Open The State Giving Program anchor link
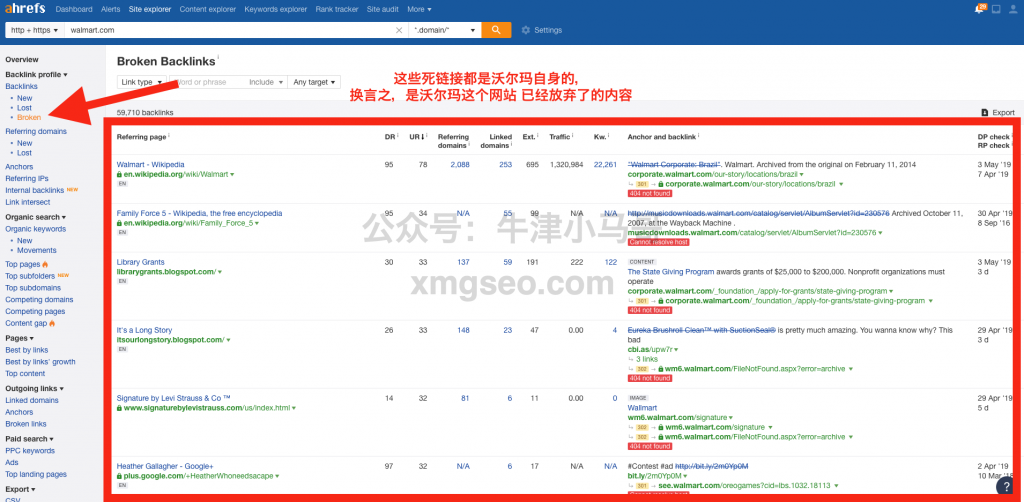1024x502 pixels. [x=671, y=272]
